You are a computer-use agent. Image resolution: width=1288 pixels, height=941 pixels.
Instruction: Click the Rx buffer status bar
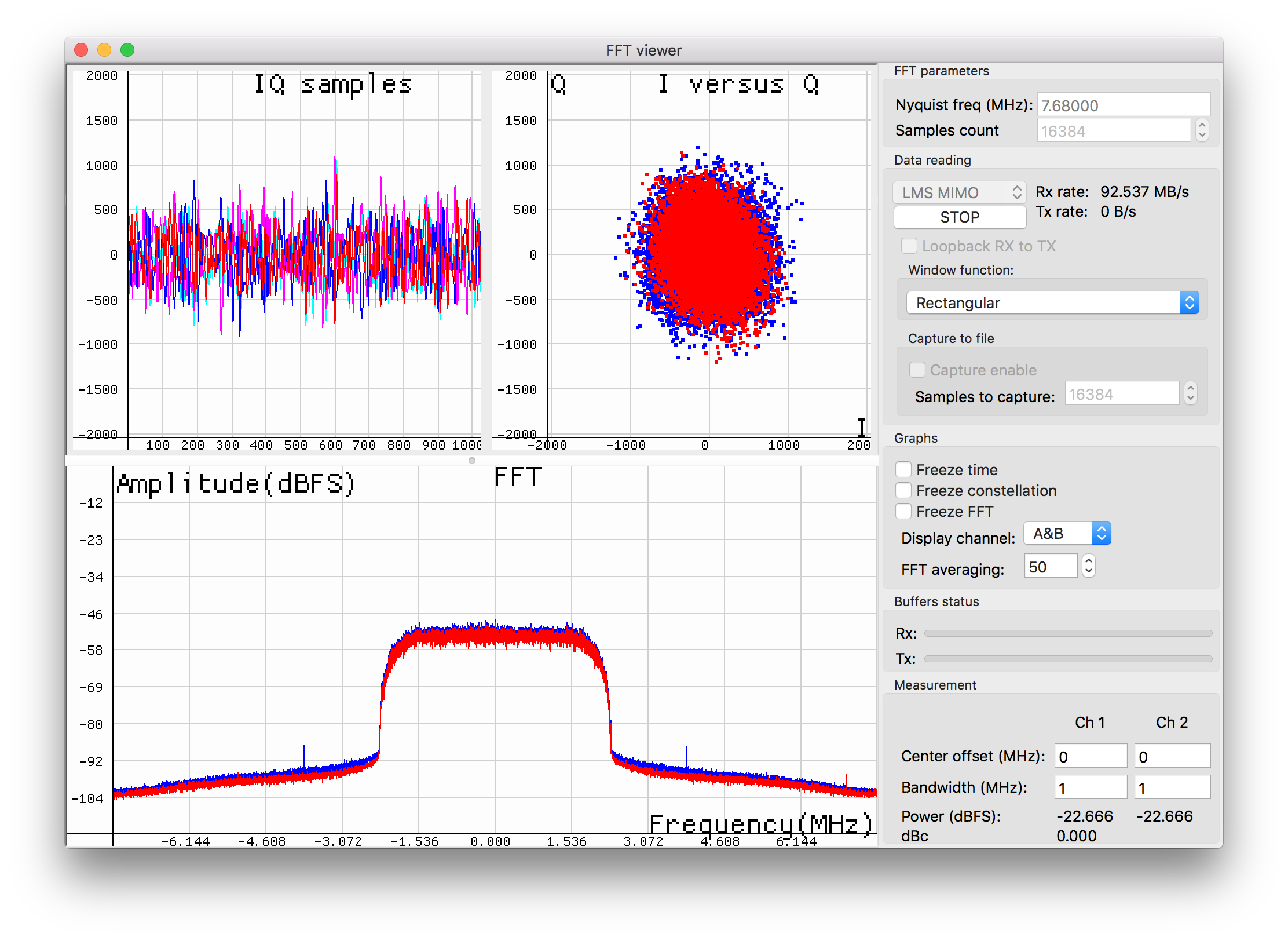[x=1068, y=633]
